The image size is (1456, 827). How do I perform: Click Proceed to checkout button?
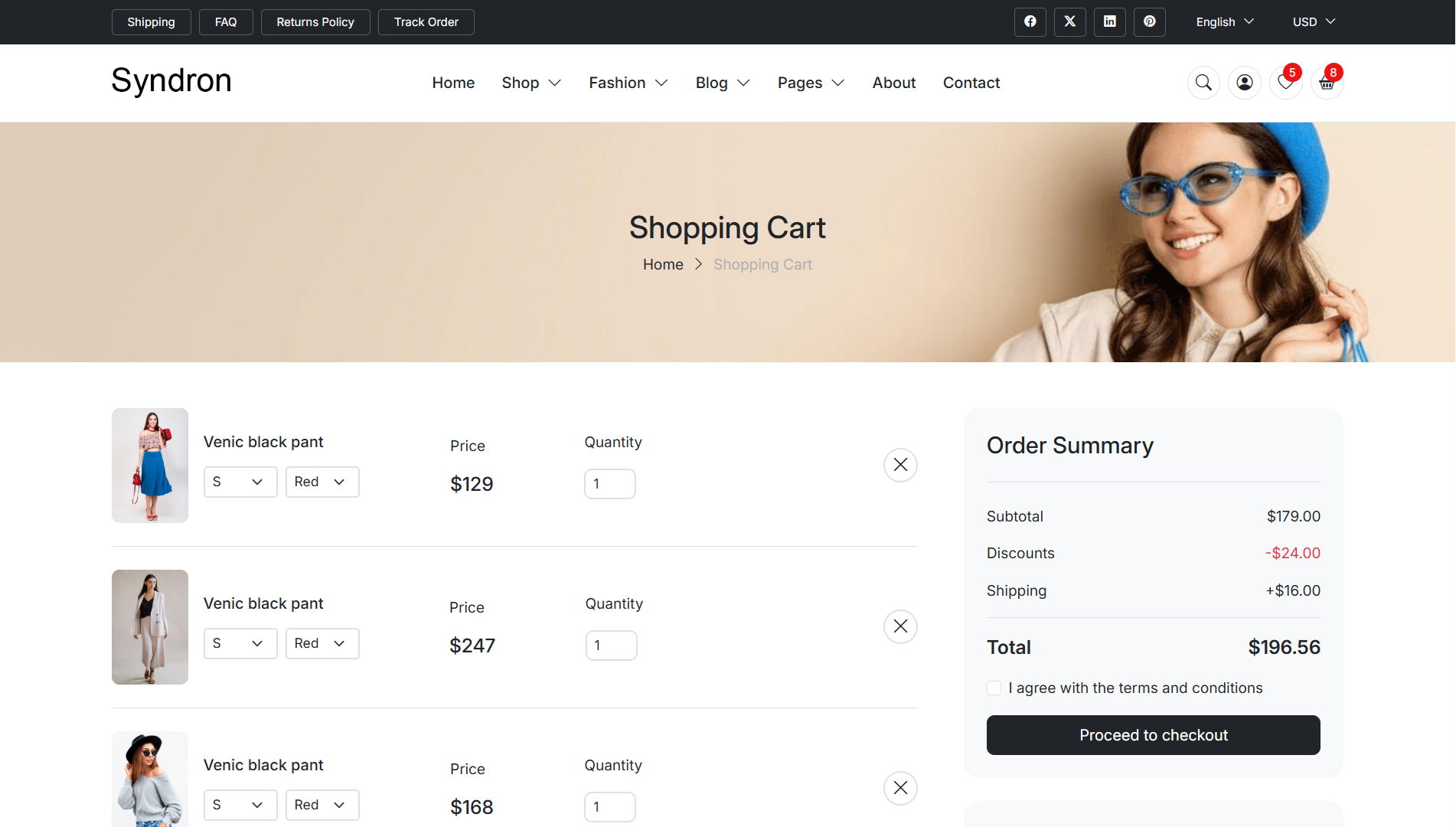click(x=1154, y=735)
